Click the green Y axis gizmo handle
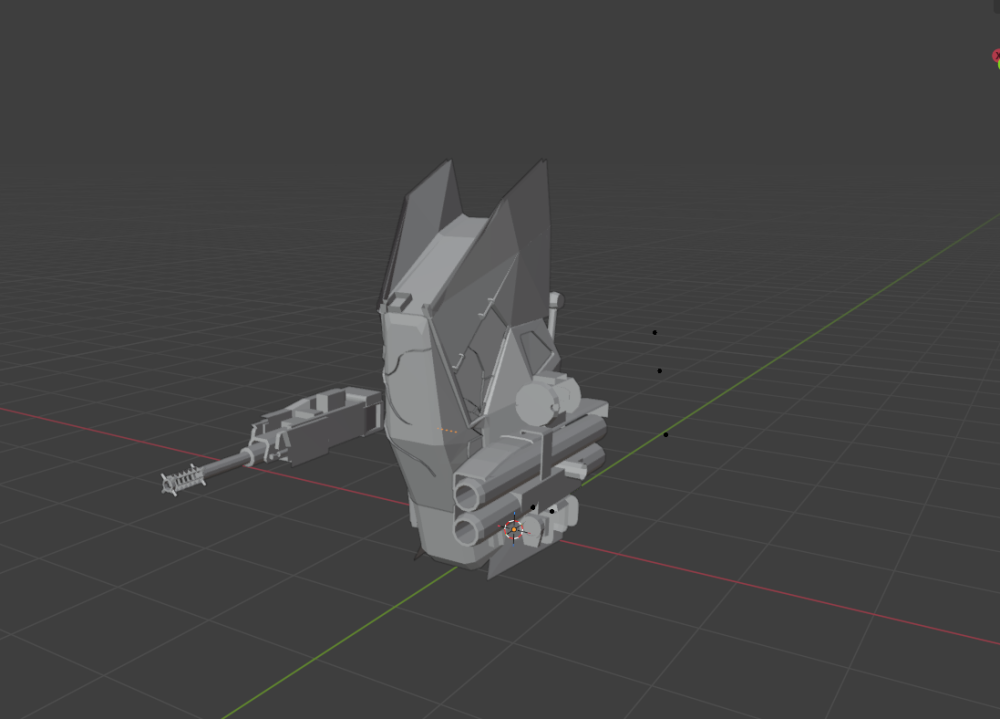Screen dimensions: 1000x719 [x=998, y=64]
